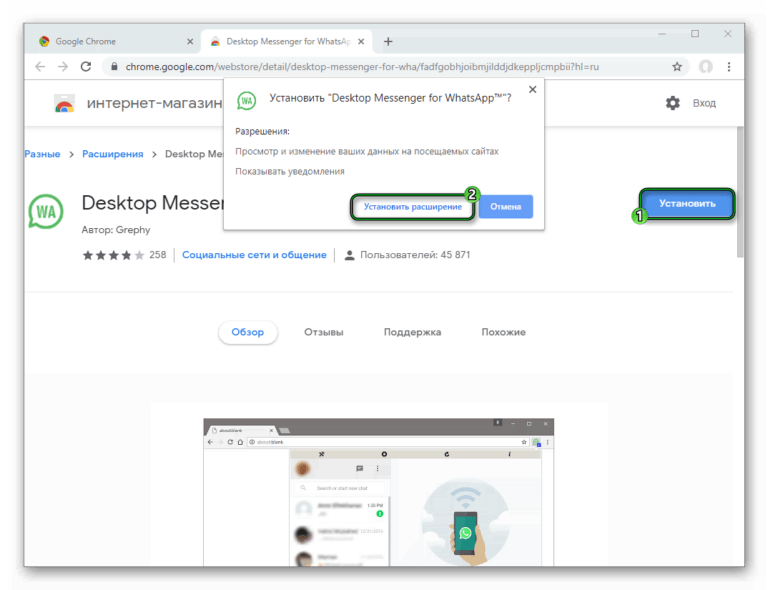
Task: Open Социальные сети и общение category
Action: click(254, 255)
